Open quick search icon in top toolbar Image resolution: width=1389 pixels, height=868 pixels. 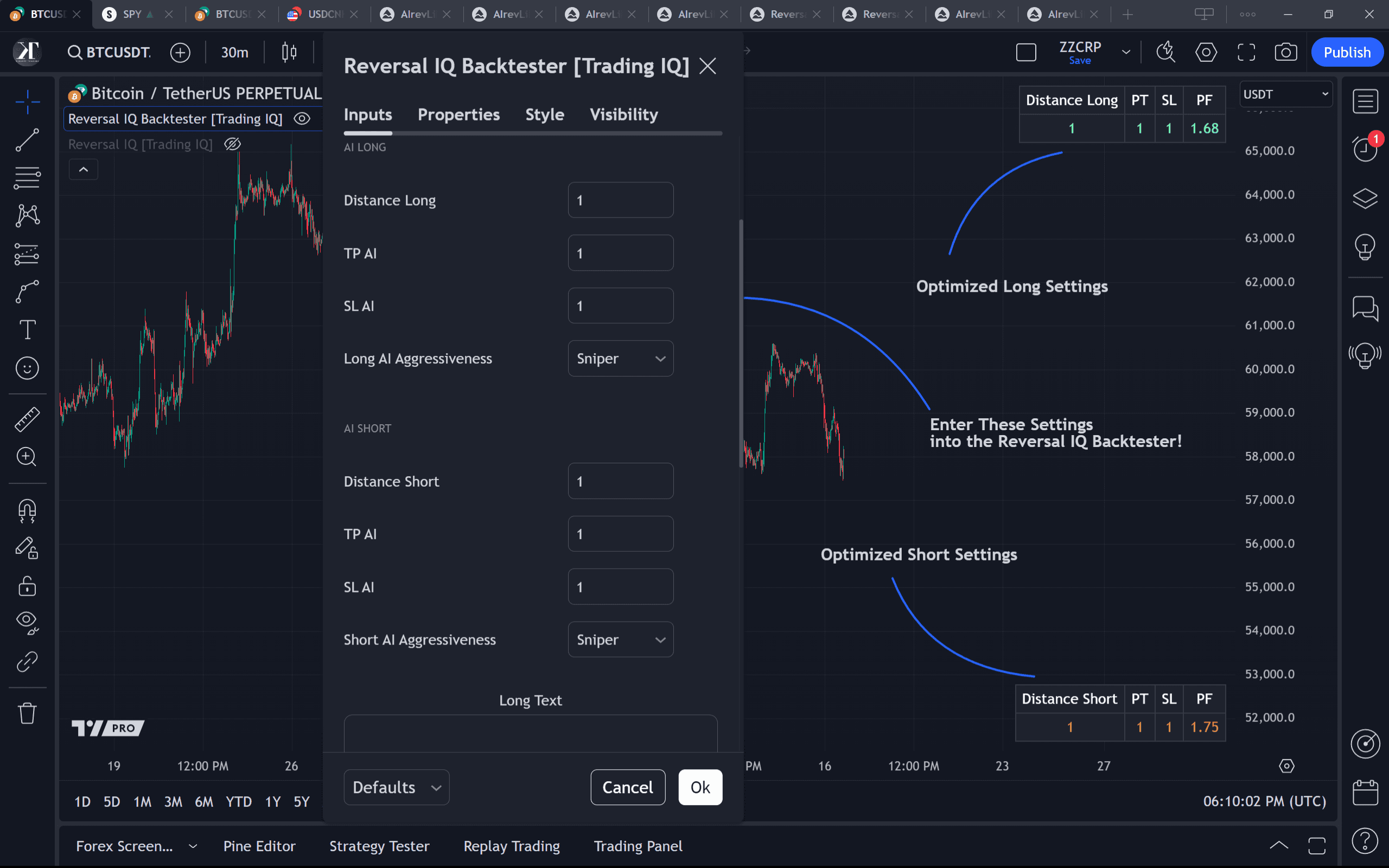click(1165, 52)
